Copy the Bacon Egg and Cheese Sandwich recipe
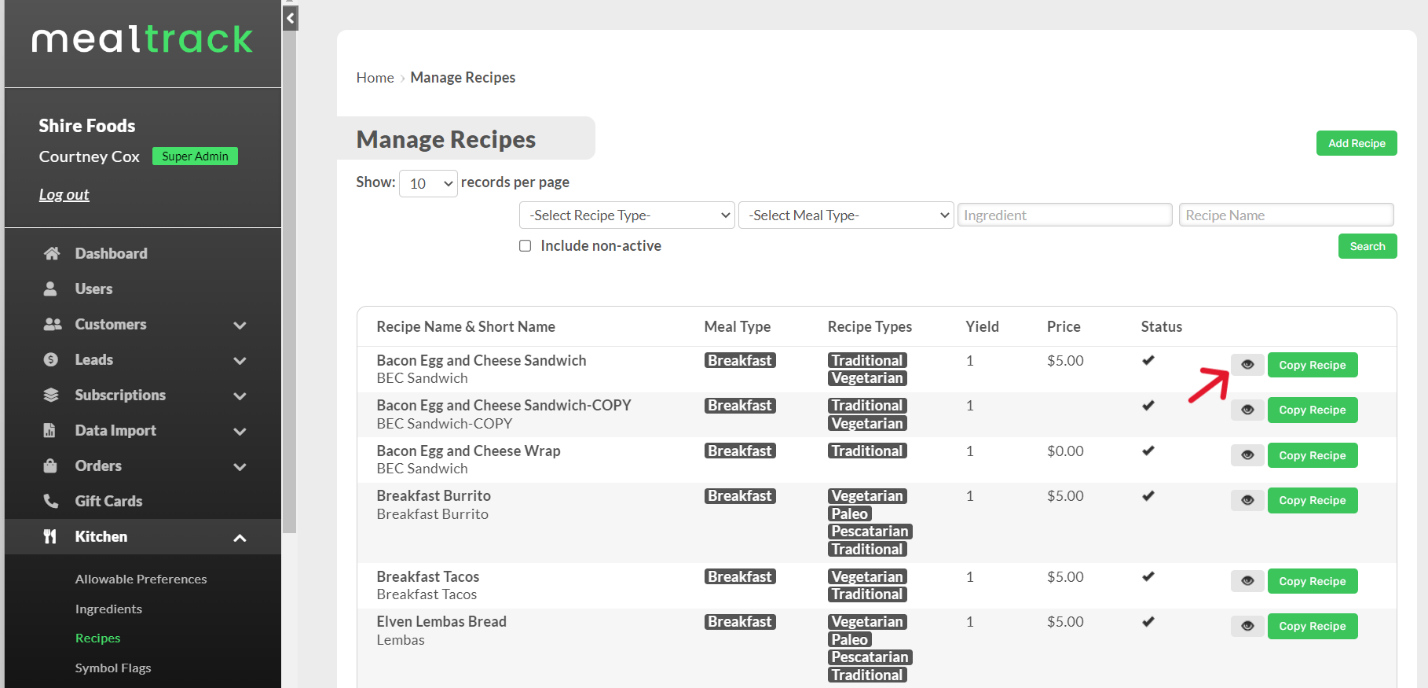Image resolution: width=1428 pixels, height=688 pixels. [x=1312, y=365]
